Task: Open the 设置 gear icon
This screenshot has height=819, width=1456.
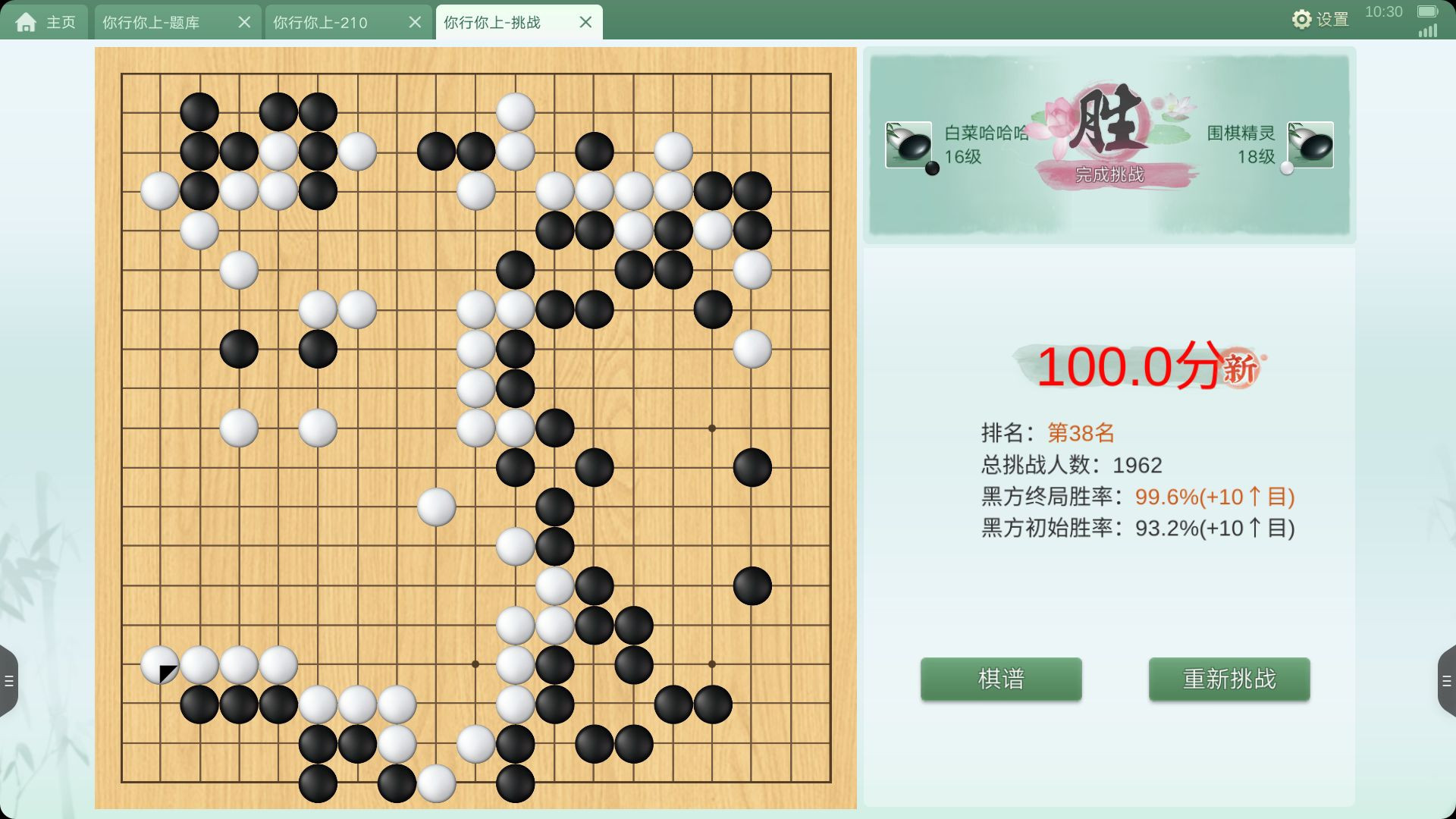Action: pyautogui.click(x=1301, y=20)
